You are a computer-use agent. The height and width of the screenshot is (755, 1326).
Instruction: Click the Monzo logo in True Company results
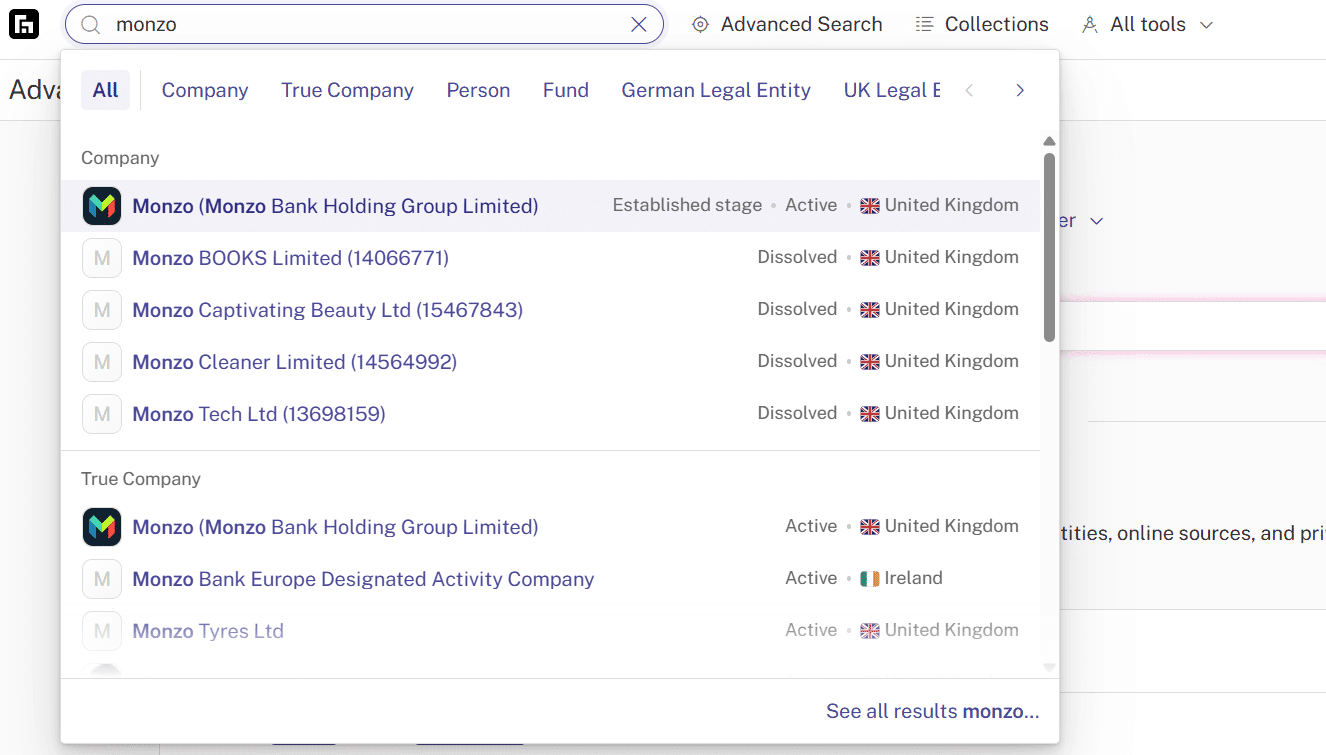[x=102, y=527]
